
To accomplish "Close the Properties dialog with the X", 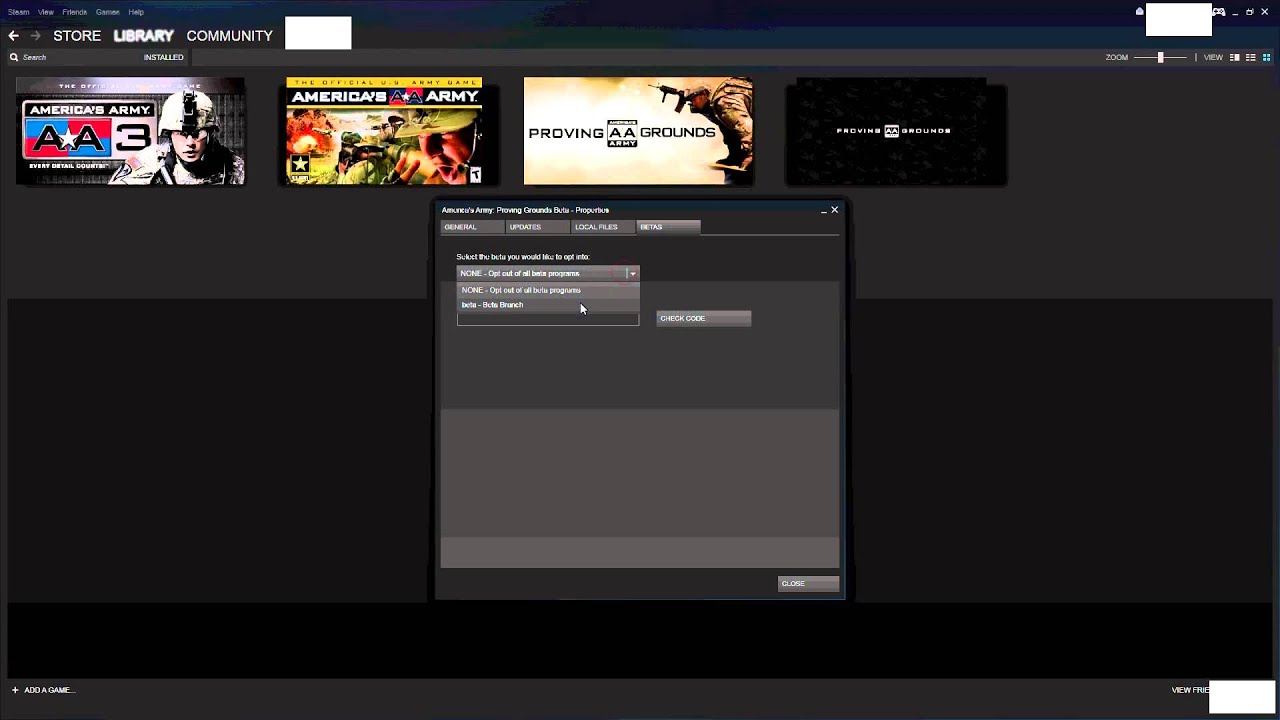I will click(x=834, y=210).
